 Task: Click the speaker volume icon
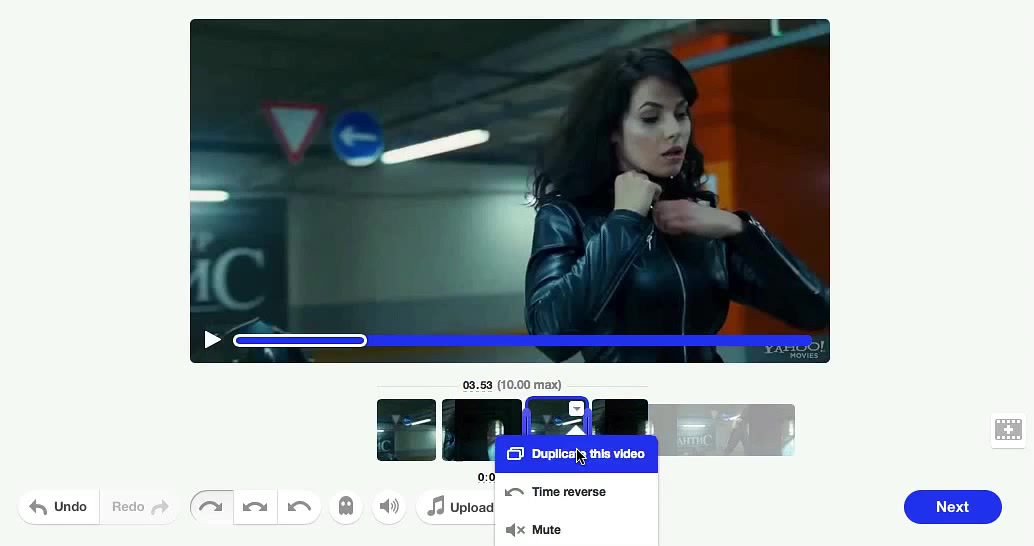point(389,507)
